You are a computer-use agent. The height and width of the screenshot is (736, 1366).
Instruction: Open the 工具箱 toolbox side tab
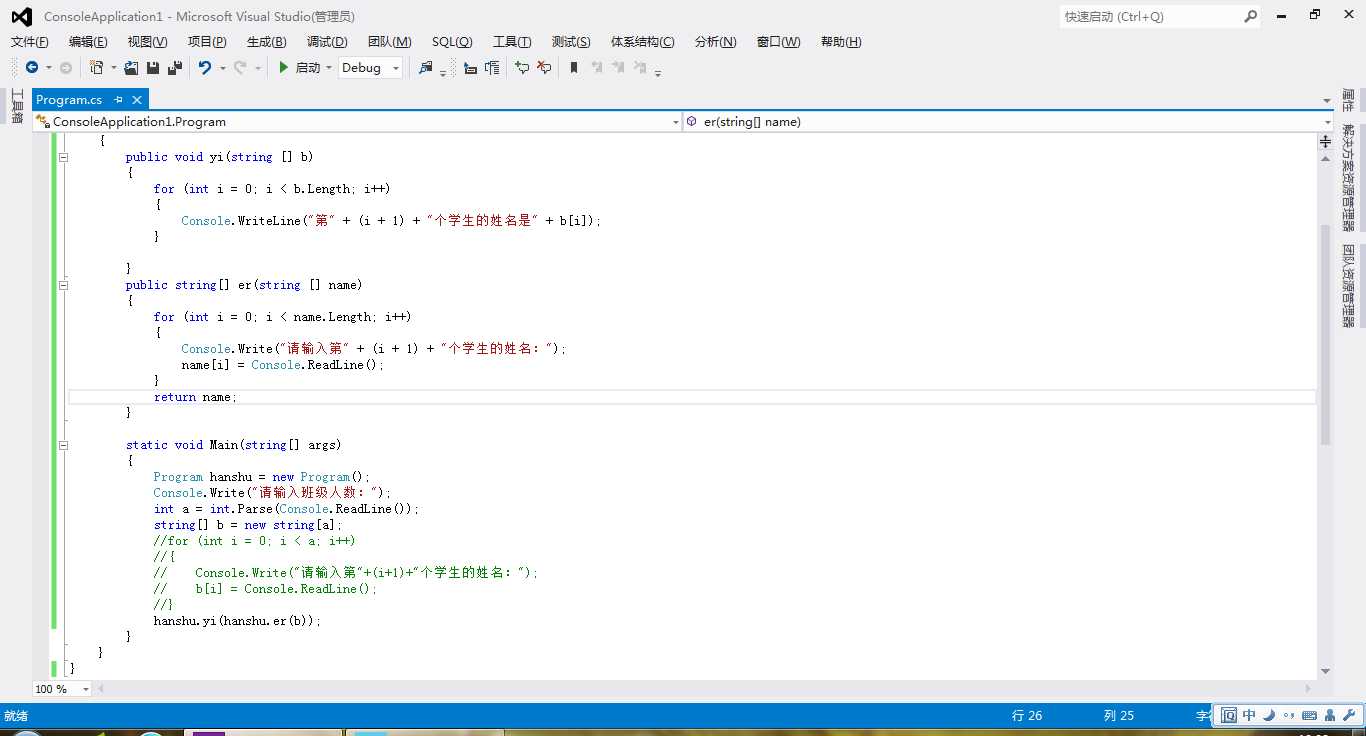click(16, 106)
